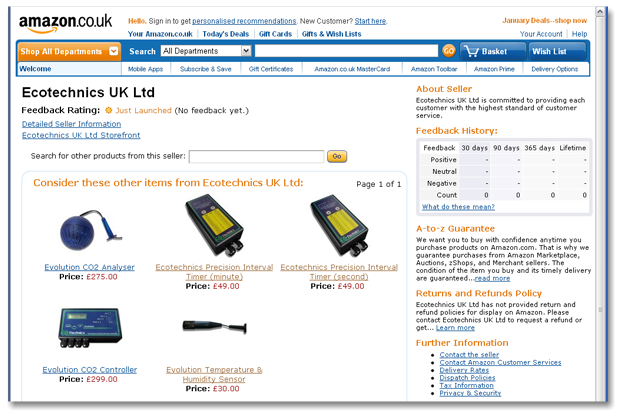Screen dimensions: 622x418
Task: Click the scrollbar up arrow
Action: click(x=600, y=12)
